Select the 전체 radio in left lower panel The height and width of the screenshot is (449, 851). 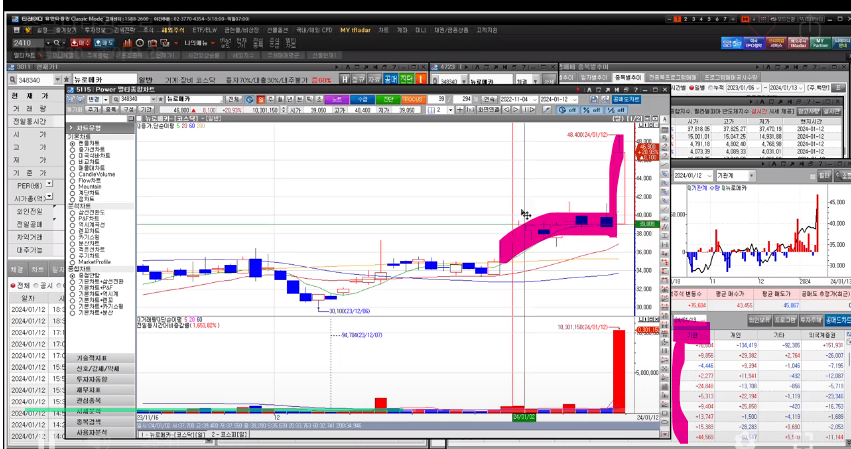pyautogui.click(x=13, y=285)
